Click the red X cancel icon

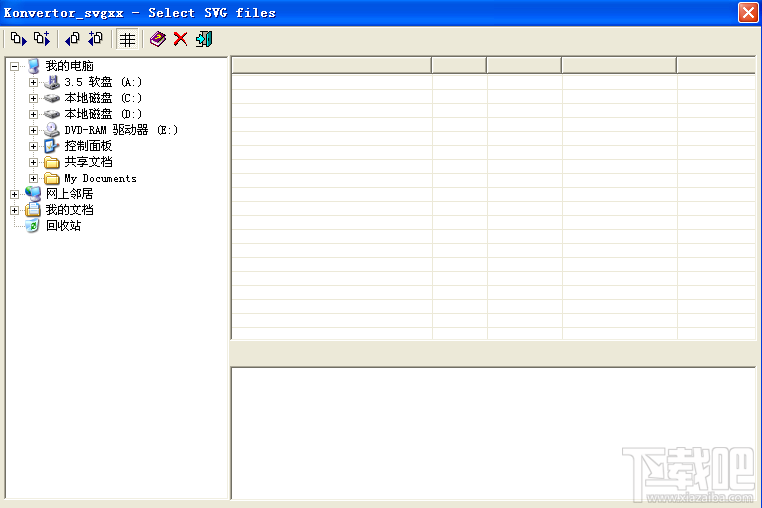180,39
